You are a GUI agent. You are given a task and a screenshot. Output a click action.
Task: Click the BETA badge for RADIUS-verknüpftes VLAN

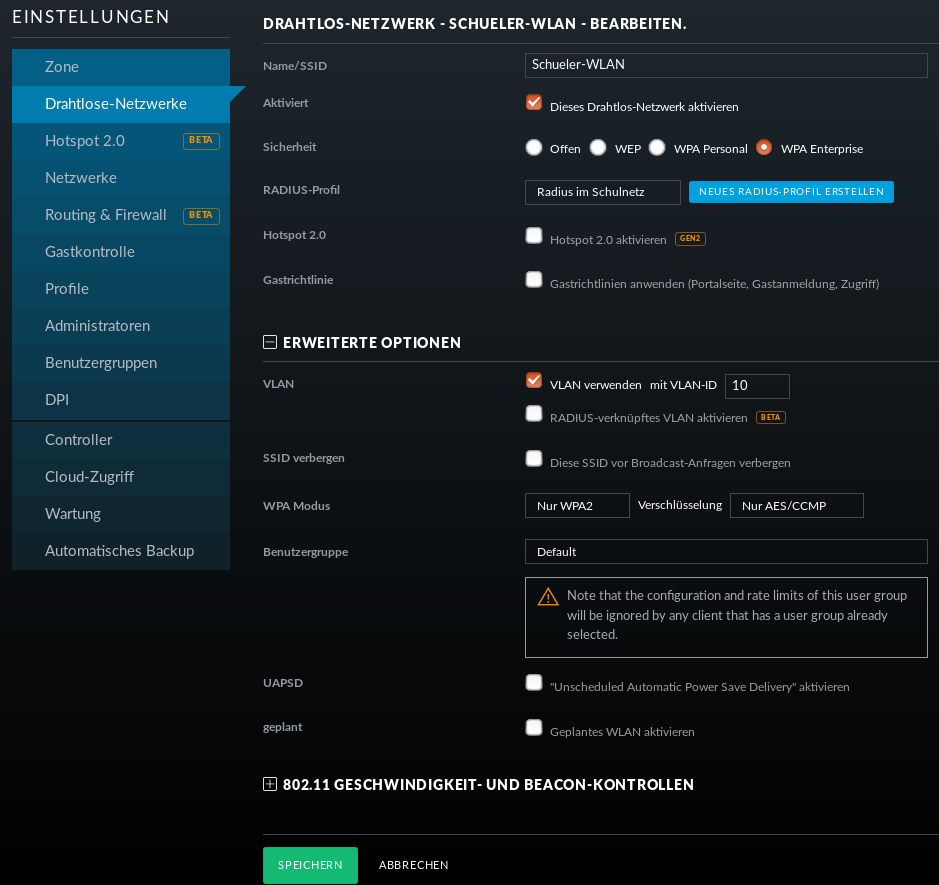click(x=770, y=417)
